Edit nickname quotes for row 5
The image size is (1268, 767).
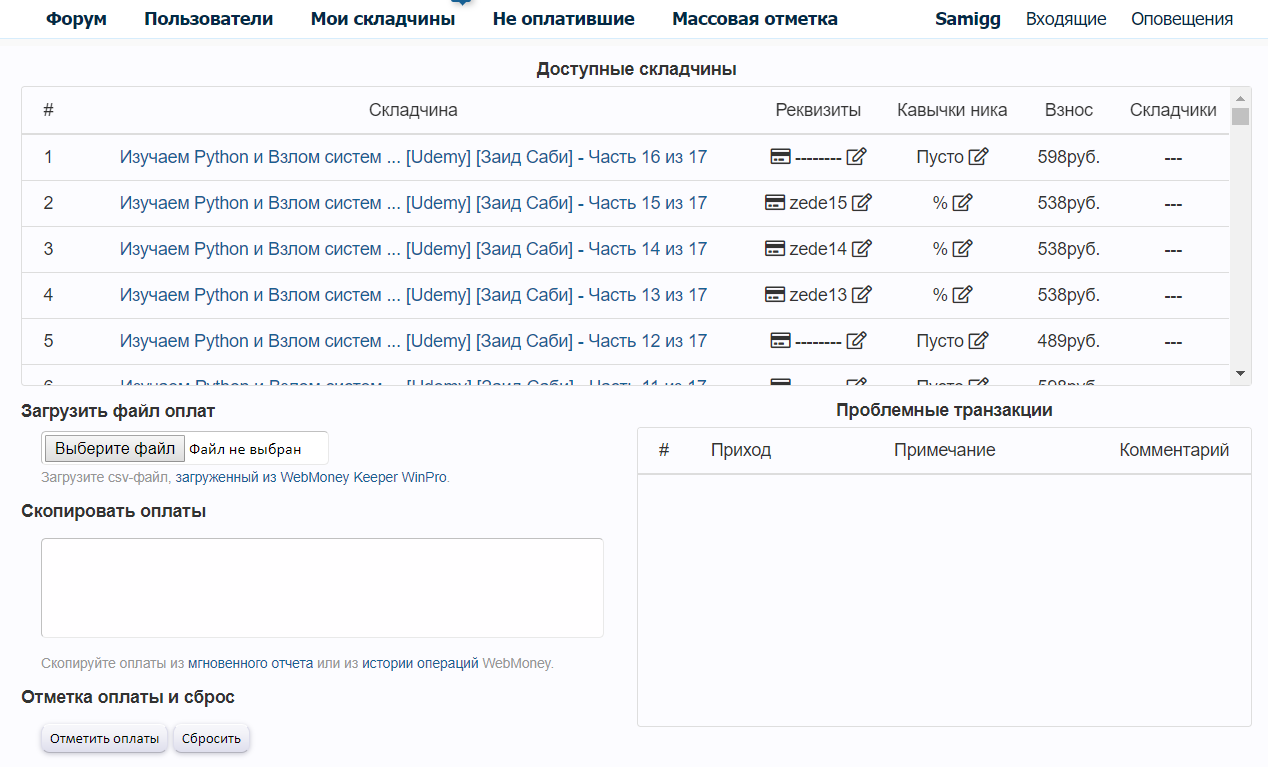(x=978, y=341)
